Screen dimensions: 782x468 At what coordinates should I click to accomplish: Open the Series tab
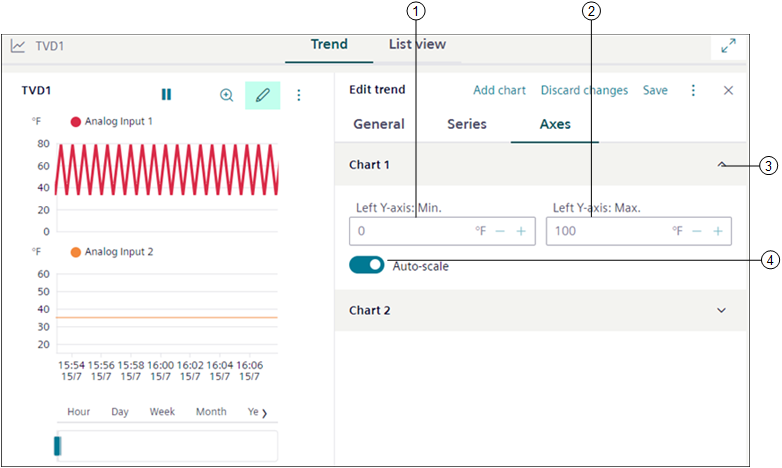pyautogui.click(x=466, y=124)
